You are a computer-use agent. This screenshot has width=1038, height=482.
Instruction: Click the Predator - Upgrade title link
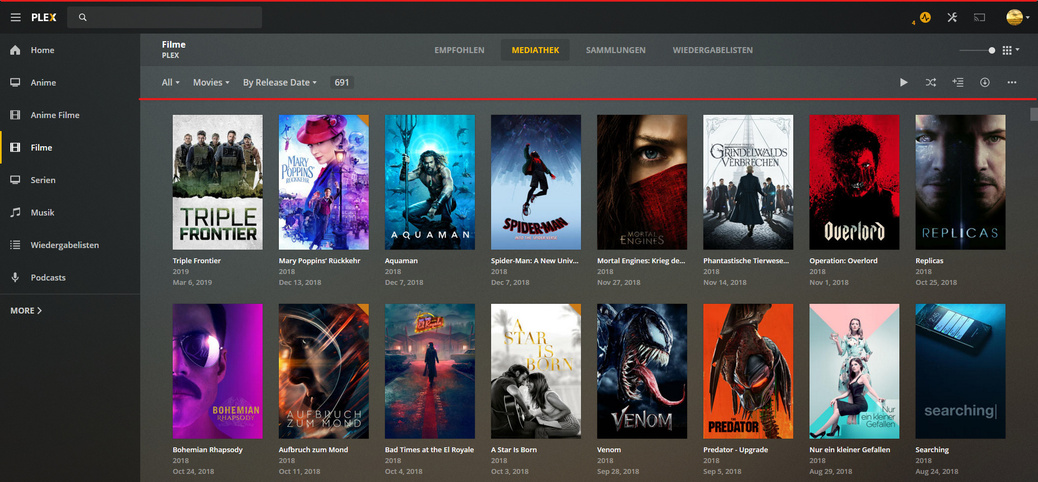coord(734,450)
